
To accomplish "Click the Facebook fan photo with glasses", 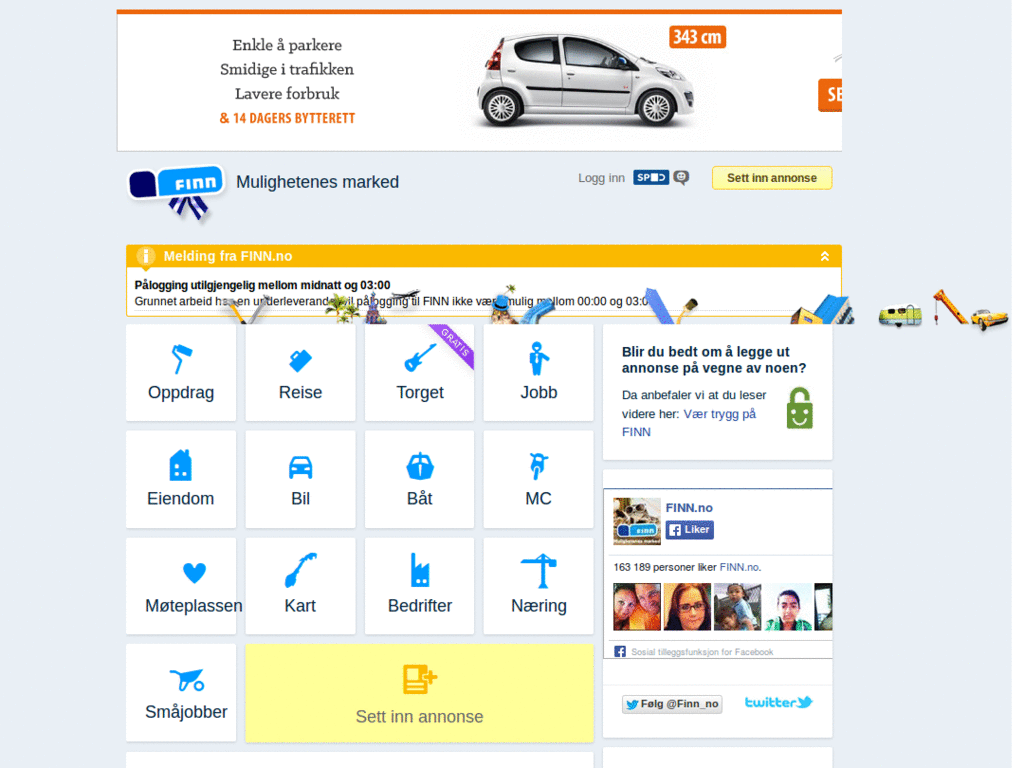I will 687,607.
